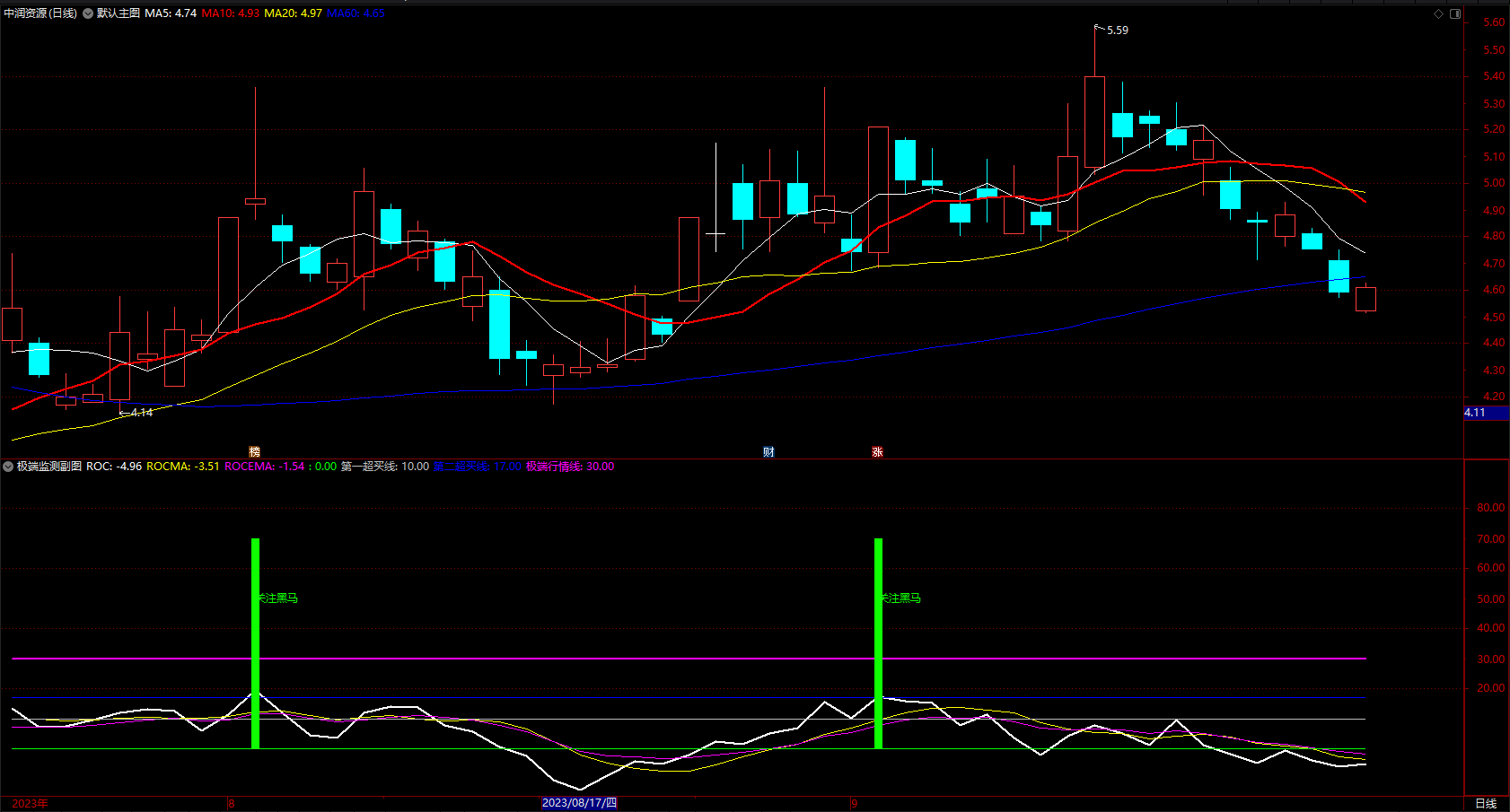1510x812 pixels.
Task: Click the highlighted date 2023/08/17/四 on timeline
Action: point(580,803)
